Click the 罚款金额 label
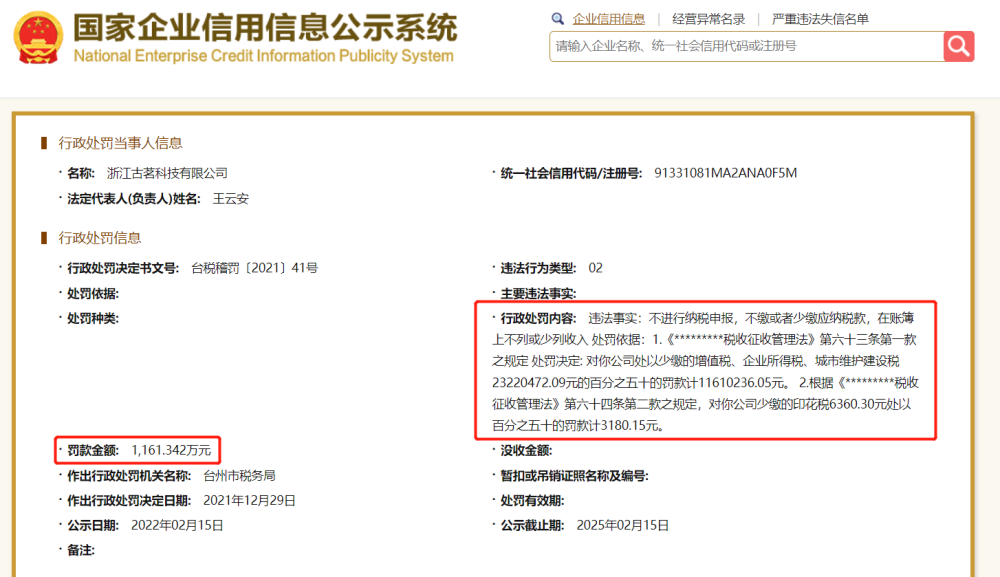The image size is (1000, 577). click(93, 450)
